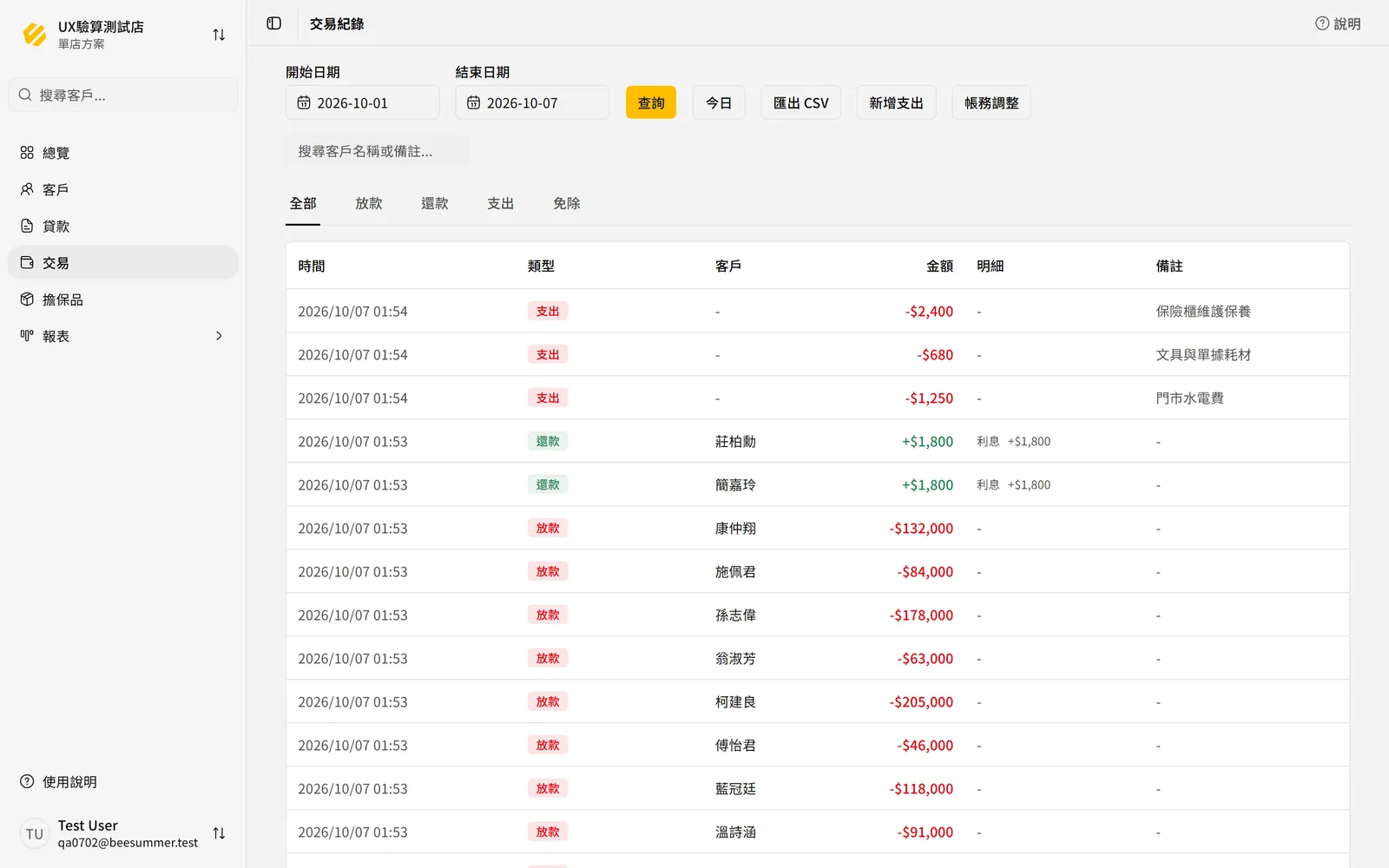Click the 今日 button
The height and width of the screenshot is (868, 1389).
tap(719, 102)
